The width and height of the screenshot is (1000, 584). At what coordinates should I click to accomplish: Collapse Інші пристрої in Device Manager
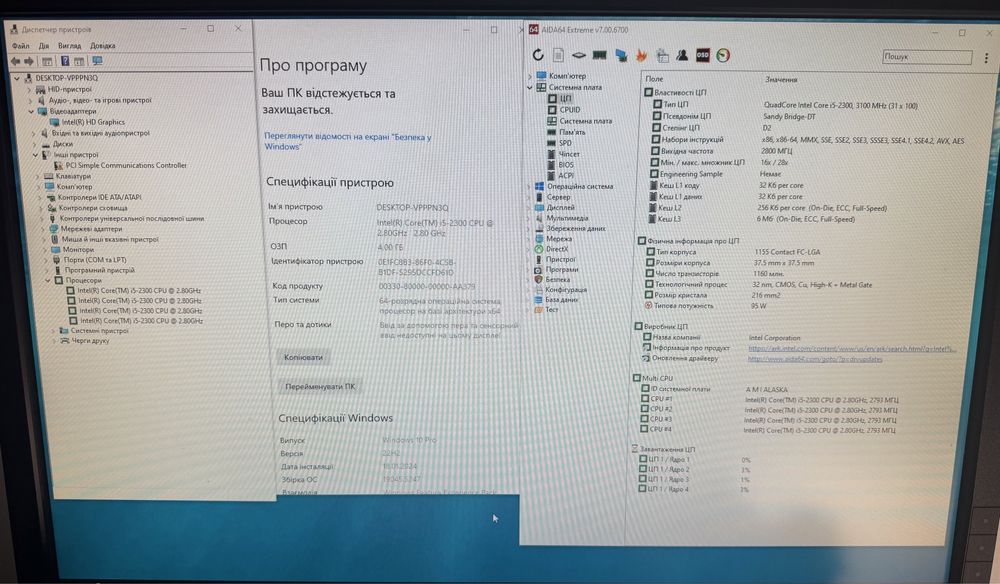pyautogui.click(x=36, y=154)
